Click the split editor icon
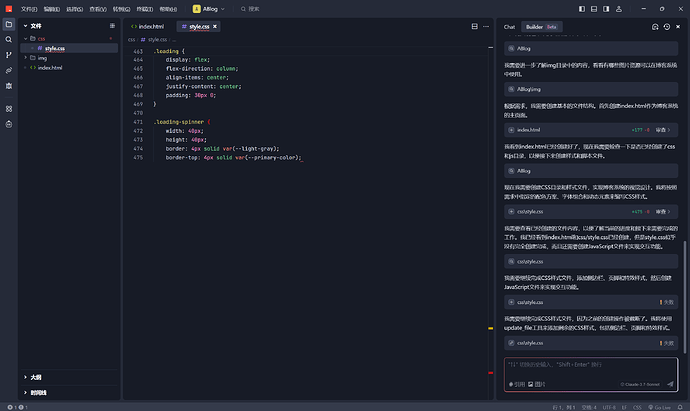The width and height of the screenshot is (690, 411). [x=474, y=26]
